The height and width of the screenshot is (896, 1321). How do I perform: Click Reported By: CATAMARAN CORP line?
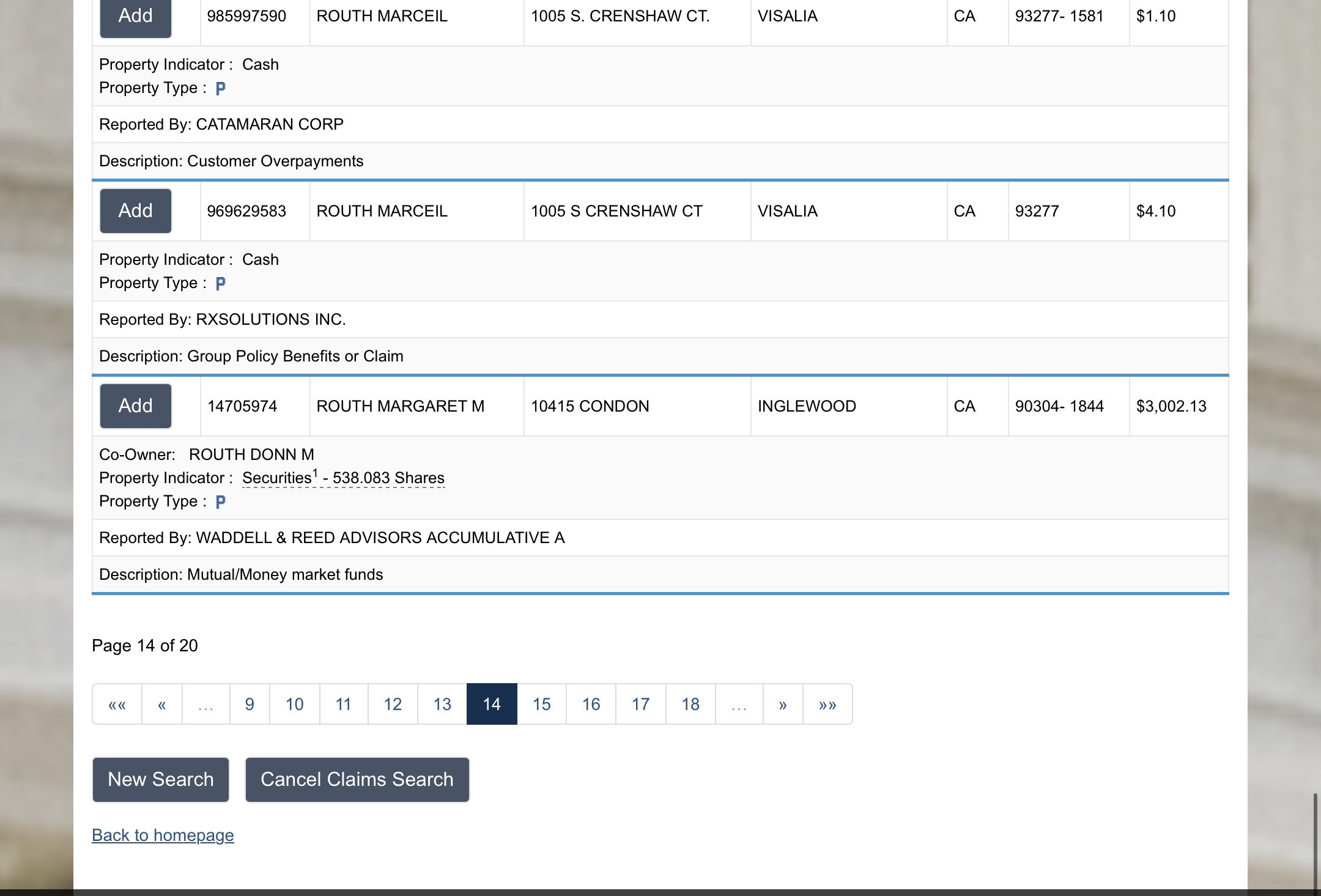(660, 125)
